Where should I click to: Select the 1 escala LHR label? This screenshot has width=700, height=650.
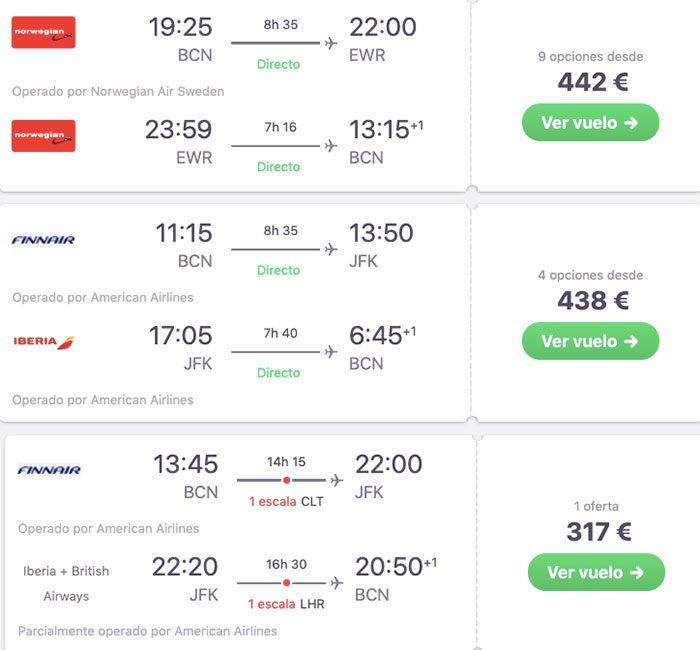(x=286, y=603)
